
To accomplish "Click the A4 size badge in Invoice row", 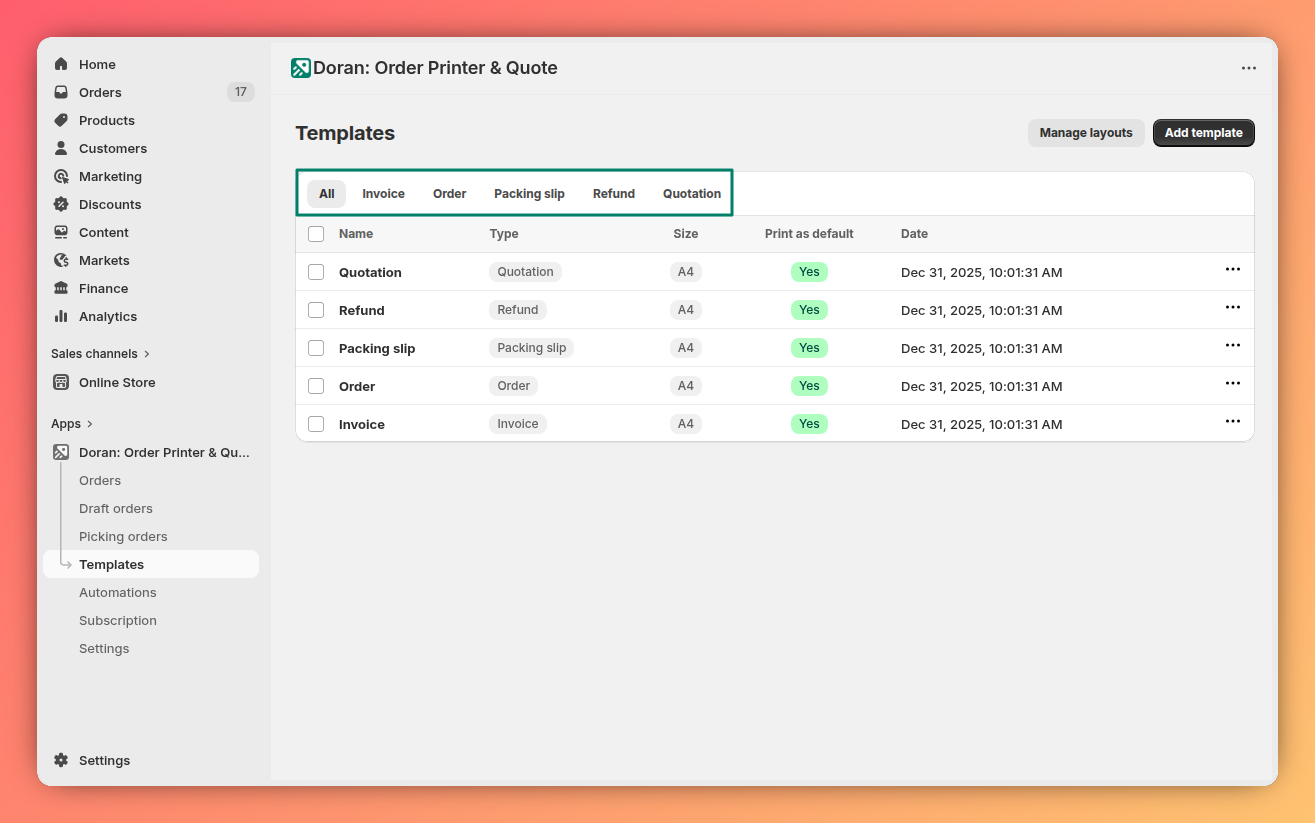I will [x=686, y=424].
